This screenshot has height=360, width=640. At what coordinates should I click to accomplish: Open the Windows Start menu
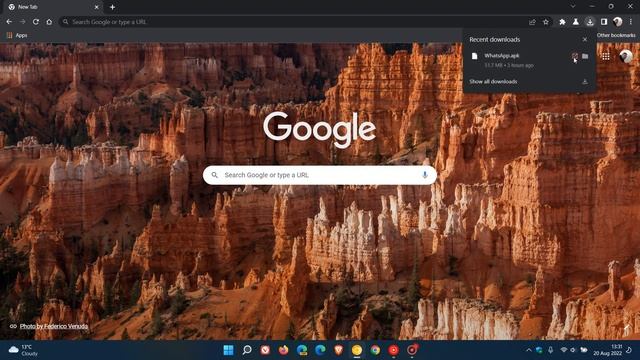click(229, 350)
